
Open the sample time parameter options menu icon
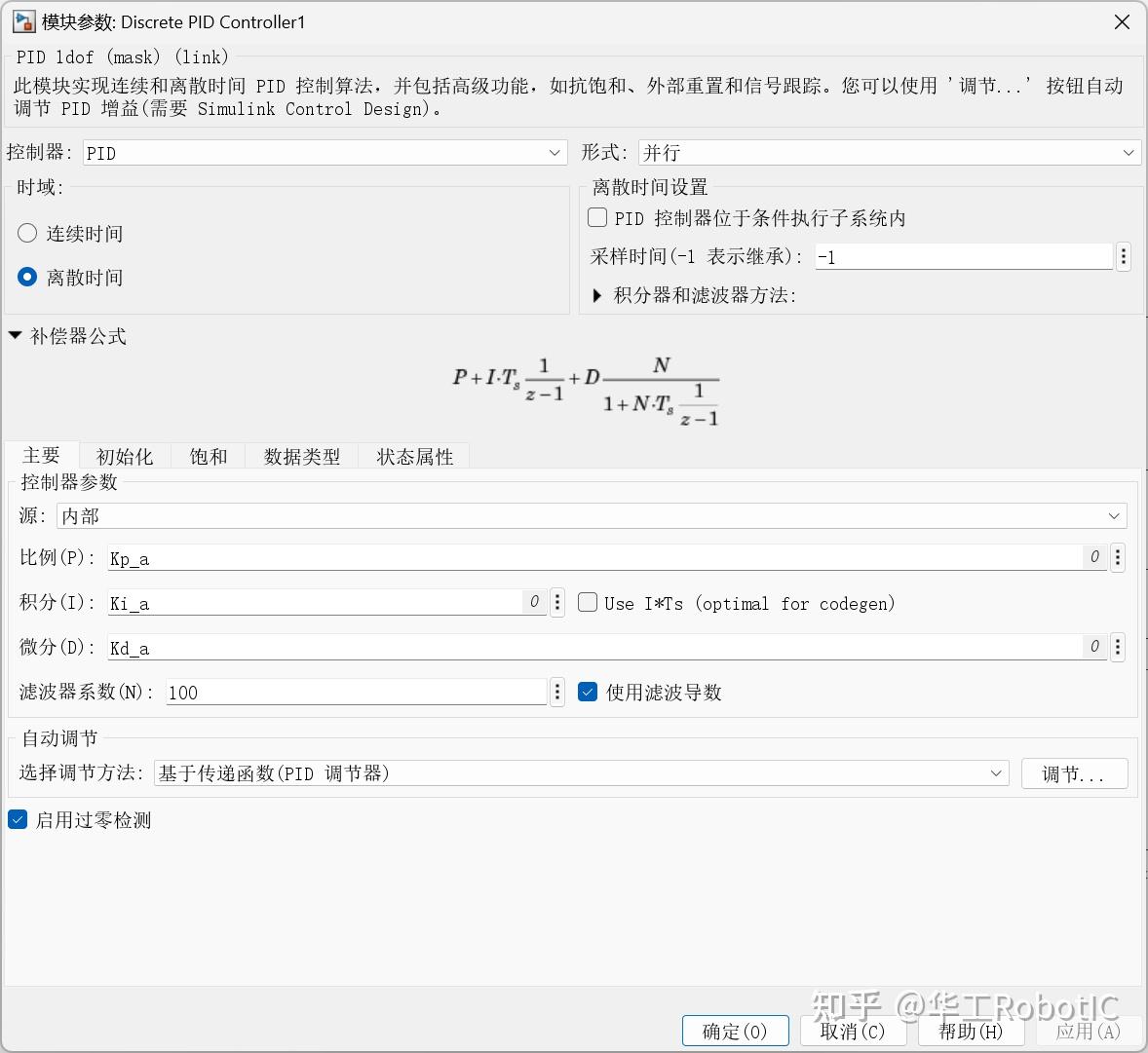pyautogui.click(x=1123, y=256)
